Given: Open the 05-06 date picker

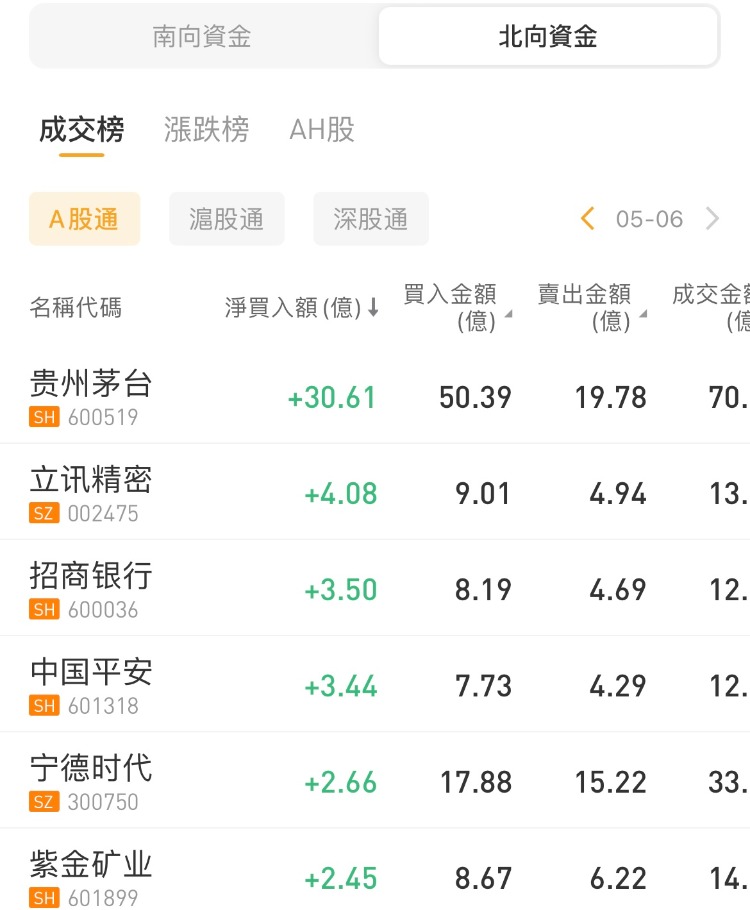Looking at the screenshot, I should click(649, 219).
